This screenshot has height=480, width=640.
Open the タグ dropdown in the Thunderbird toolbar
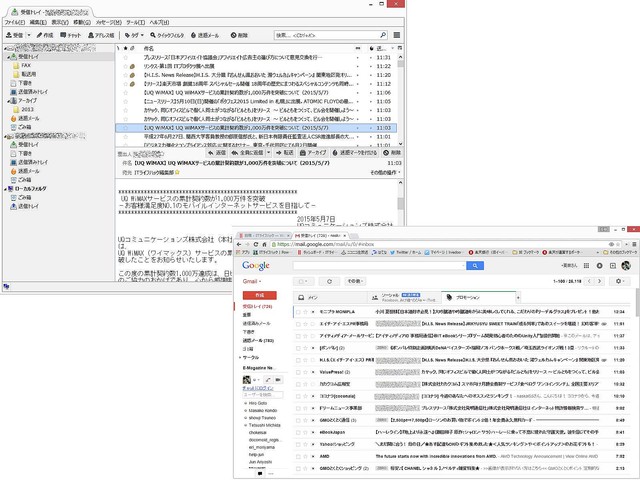(x=134, y=35)
